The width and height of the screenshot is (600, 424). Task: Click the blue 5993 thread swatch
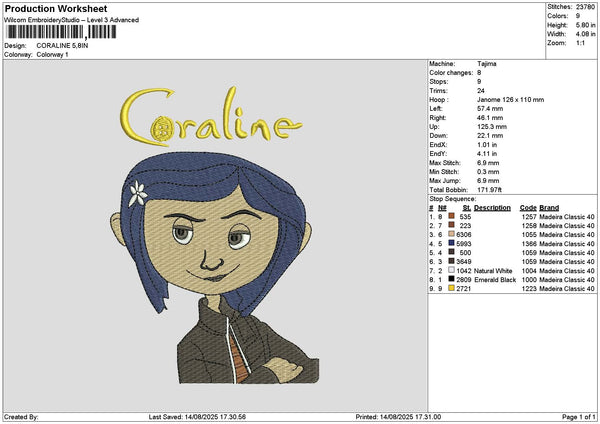452,244
